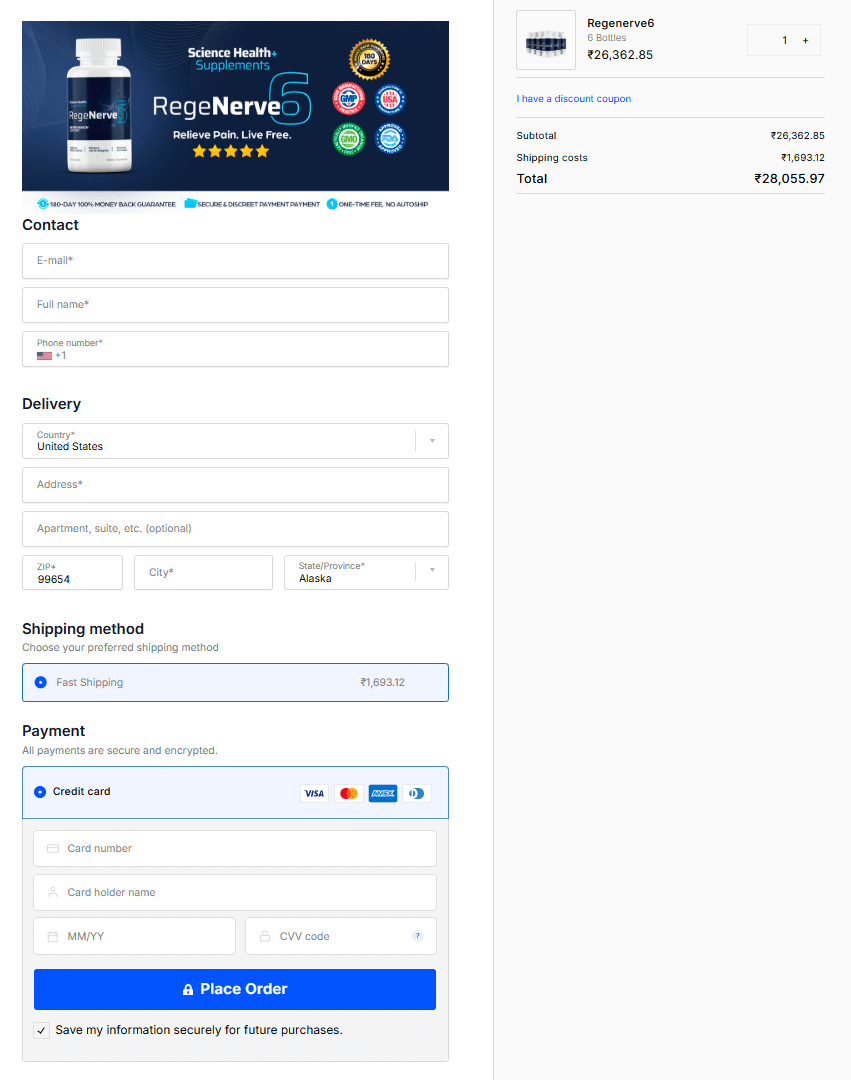The image size is (851, 1080).
Task: Click the Regenerve6 product thumbnail
Action: tap(545, 40)
